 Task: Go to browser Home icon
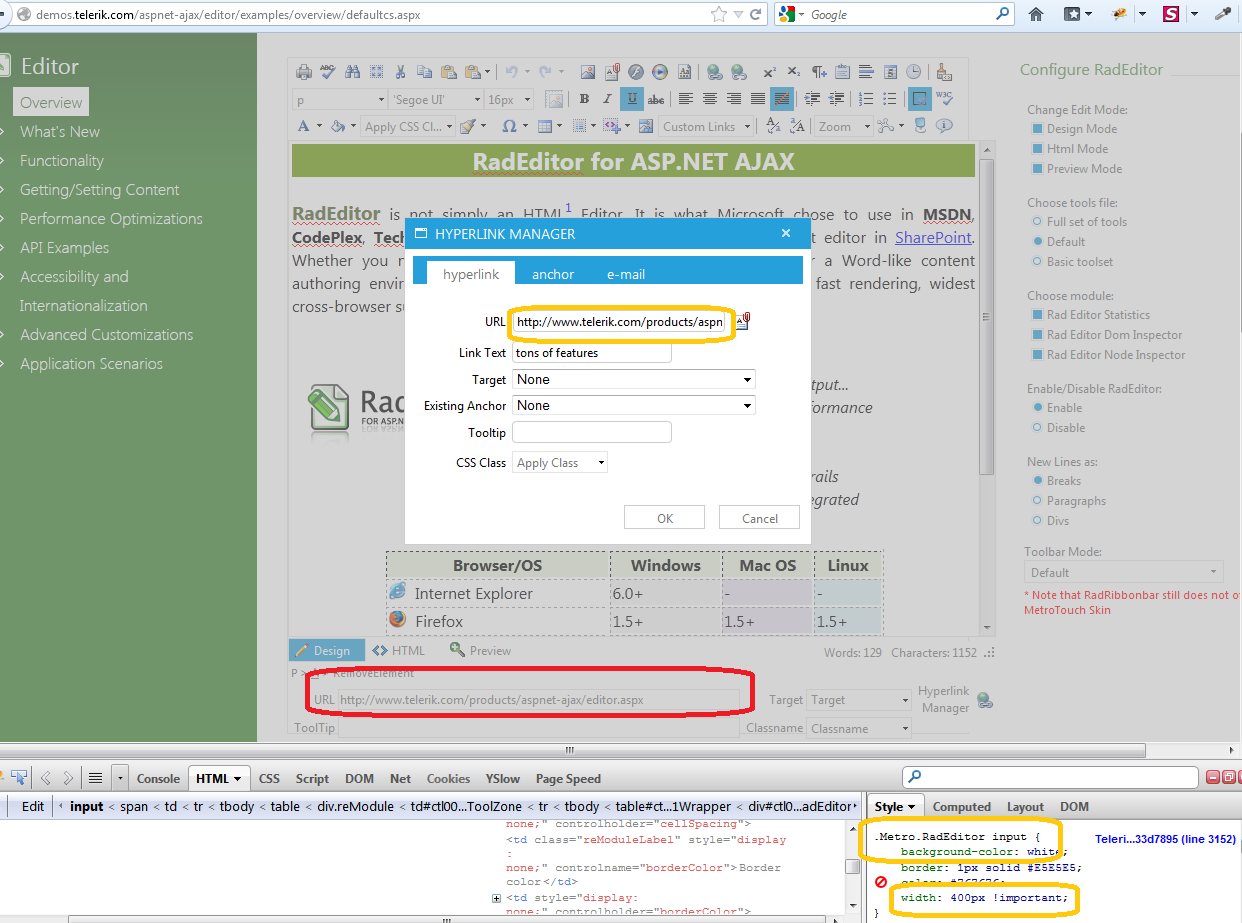pyautogui.click(x=1036, y=14)
